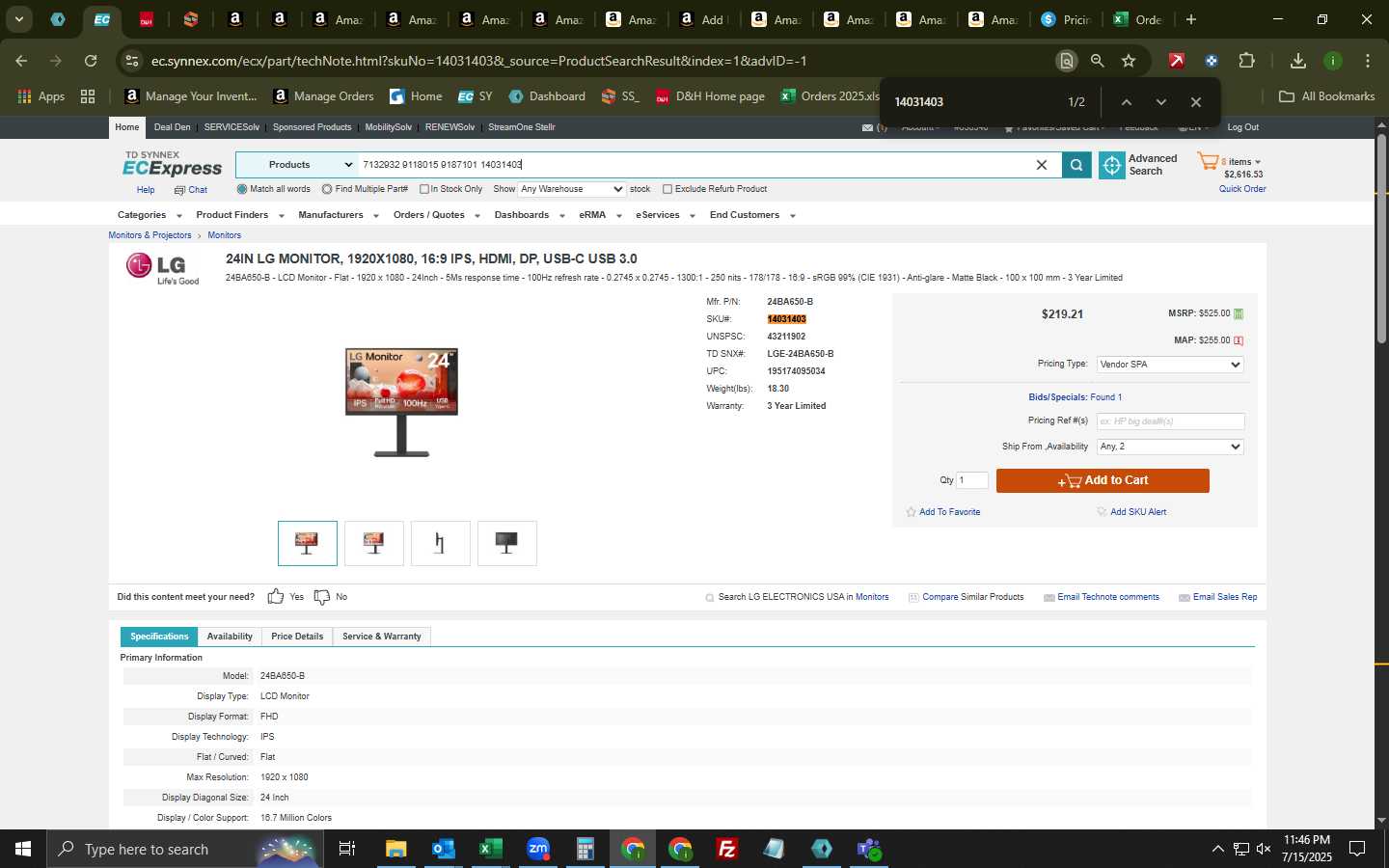This screenshot has width=1389, height=868.
Task: Open Zoom from the taskbar
Action: [538, 849]
